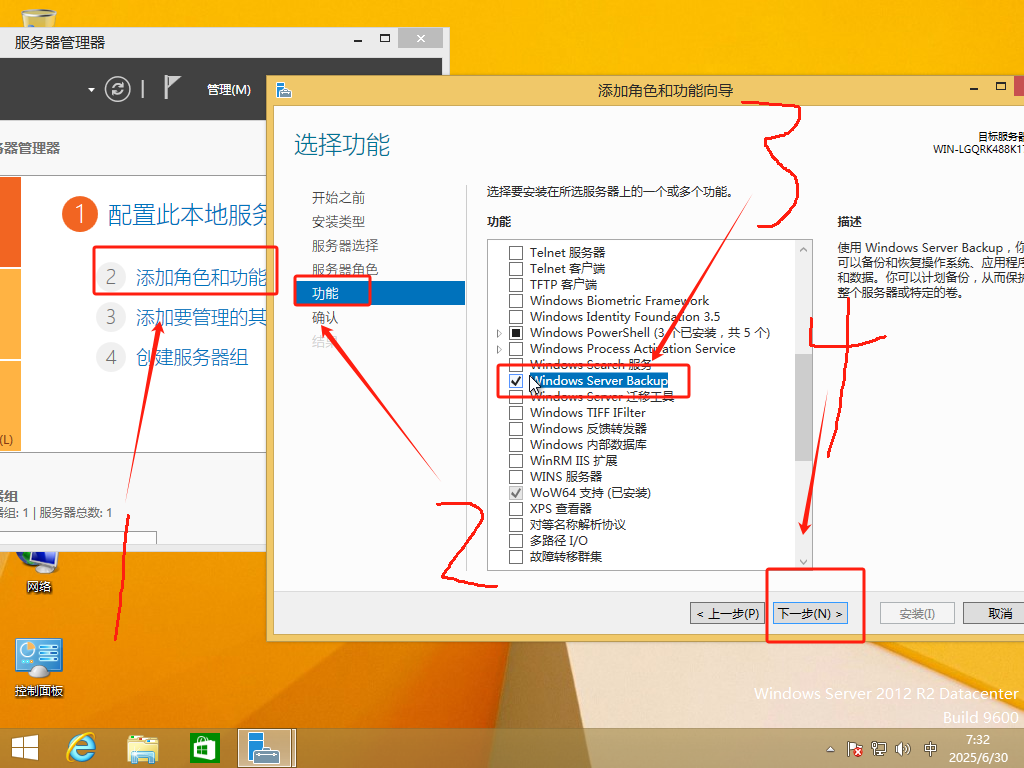Expand the Windows PowerShell tree node
Screen dimensions: 1024x768
[500, 333]
